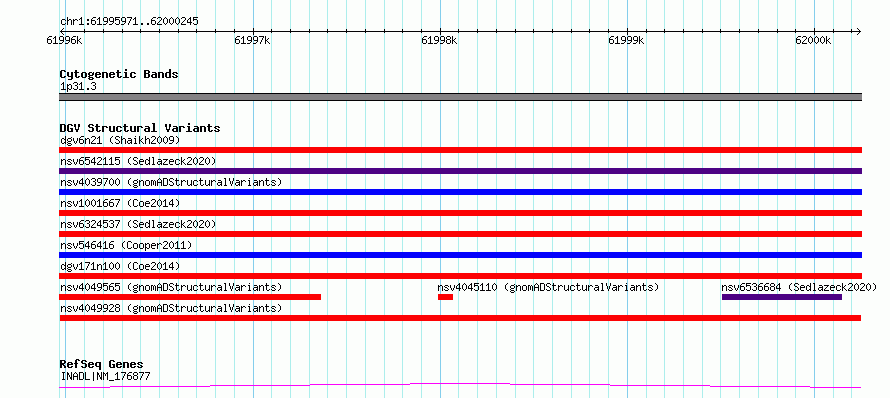Click the DGV Structural Variants track title

[140, 128]
